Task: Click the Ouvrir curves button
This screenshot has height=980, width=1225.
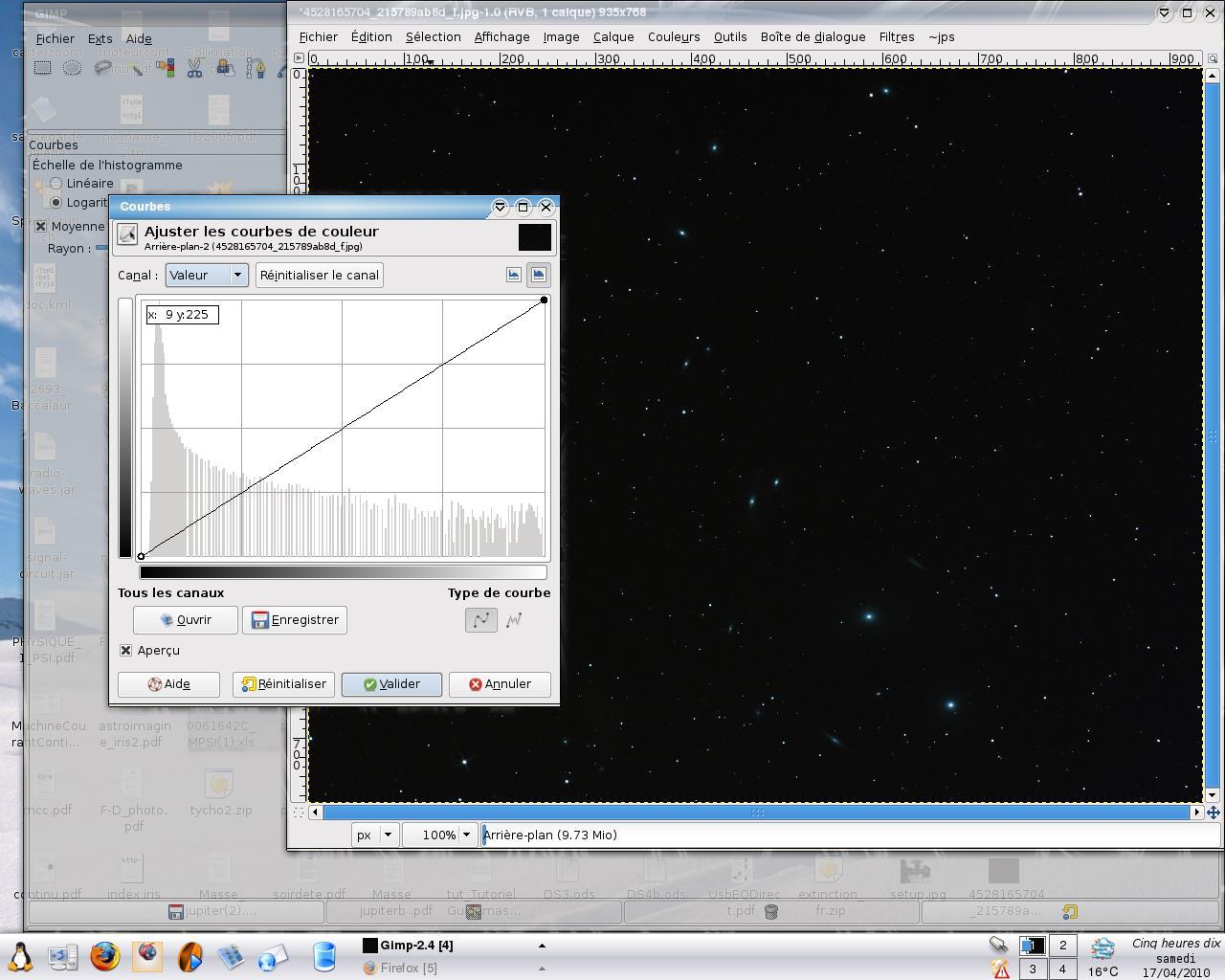Action: pos(186,620)
